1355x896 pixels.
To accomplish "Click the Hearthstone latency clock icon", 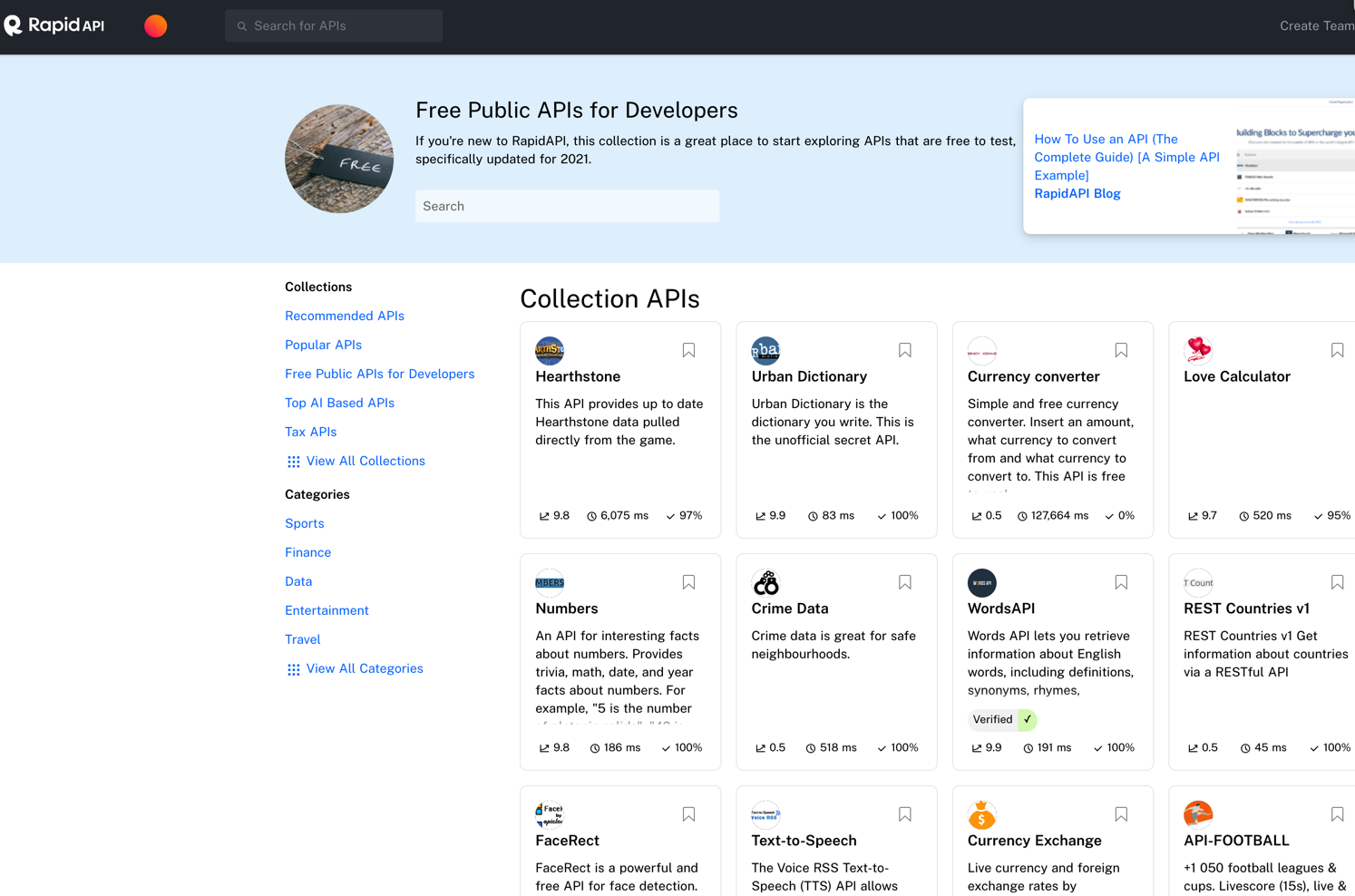I will (x=591, y=516).
